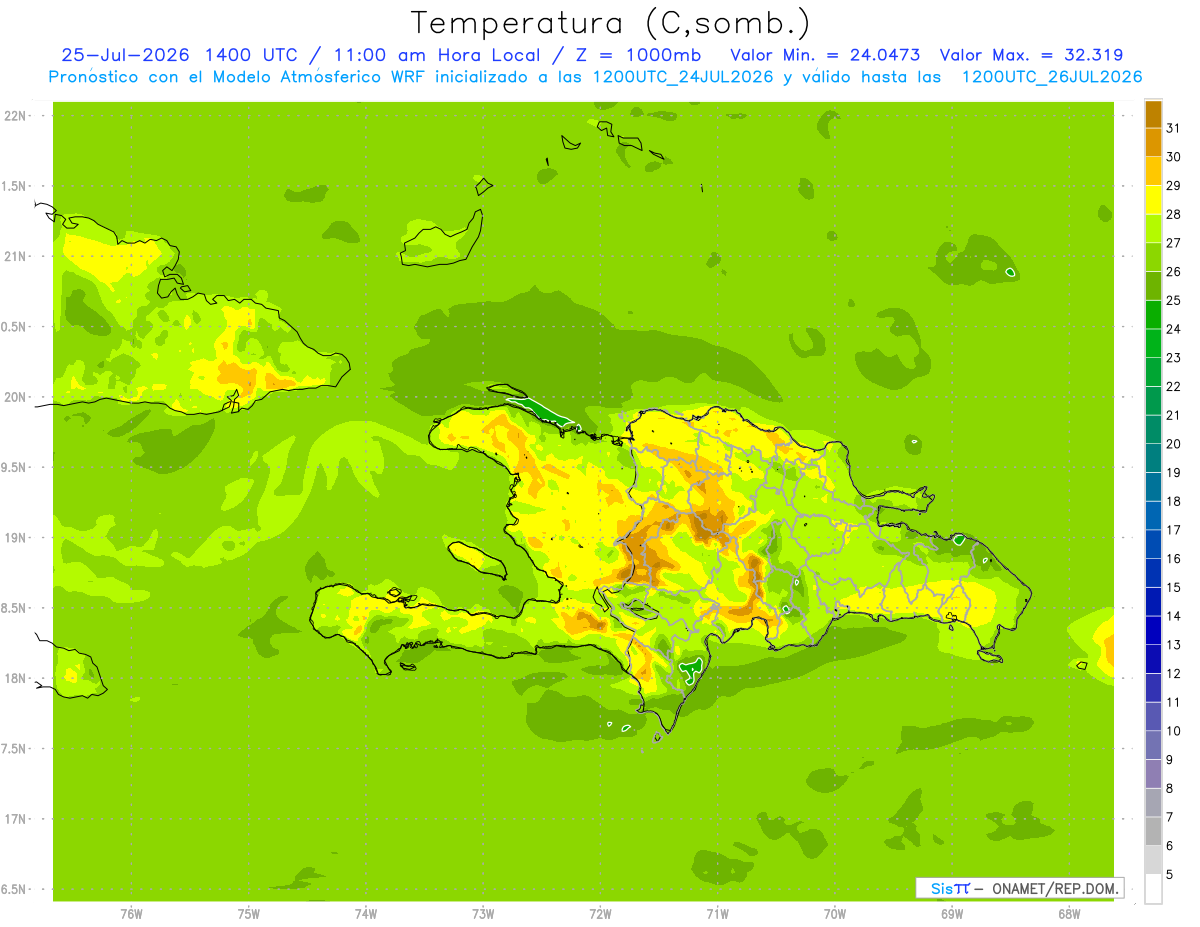Viewport: 1200px width, 927px height.
Task: Click latitude axis label "20N"
Action: [x=16, y=397]
